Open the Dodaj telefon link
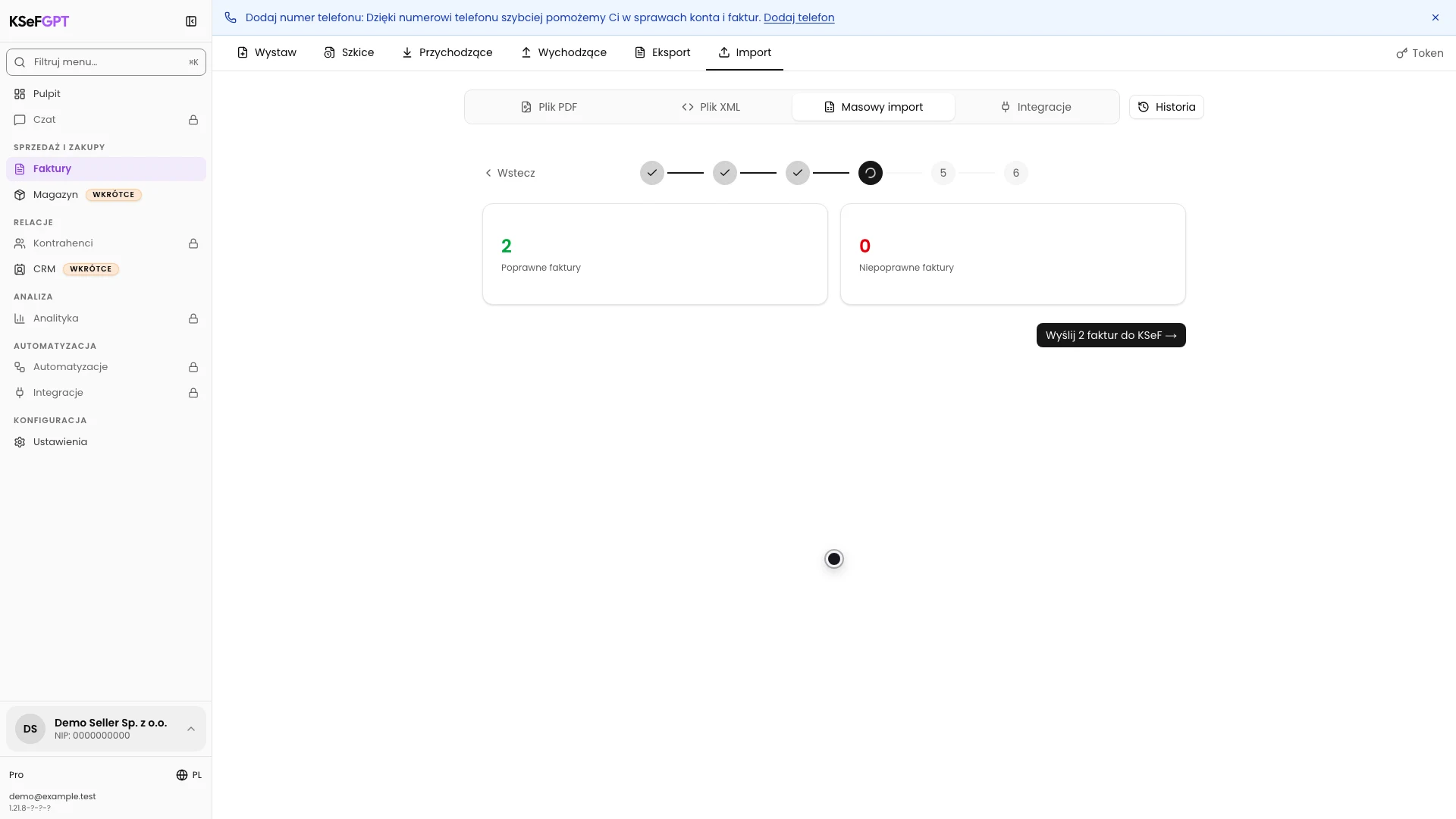The image size is (1456, 819). [799, 17]
